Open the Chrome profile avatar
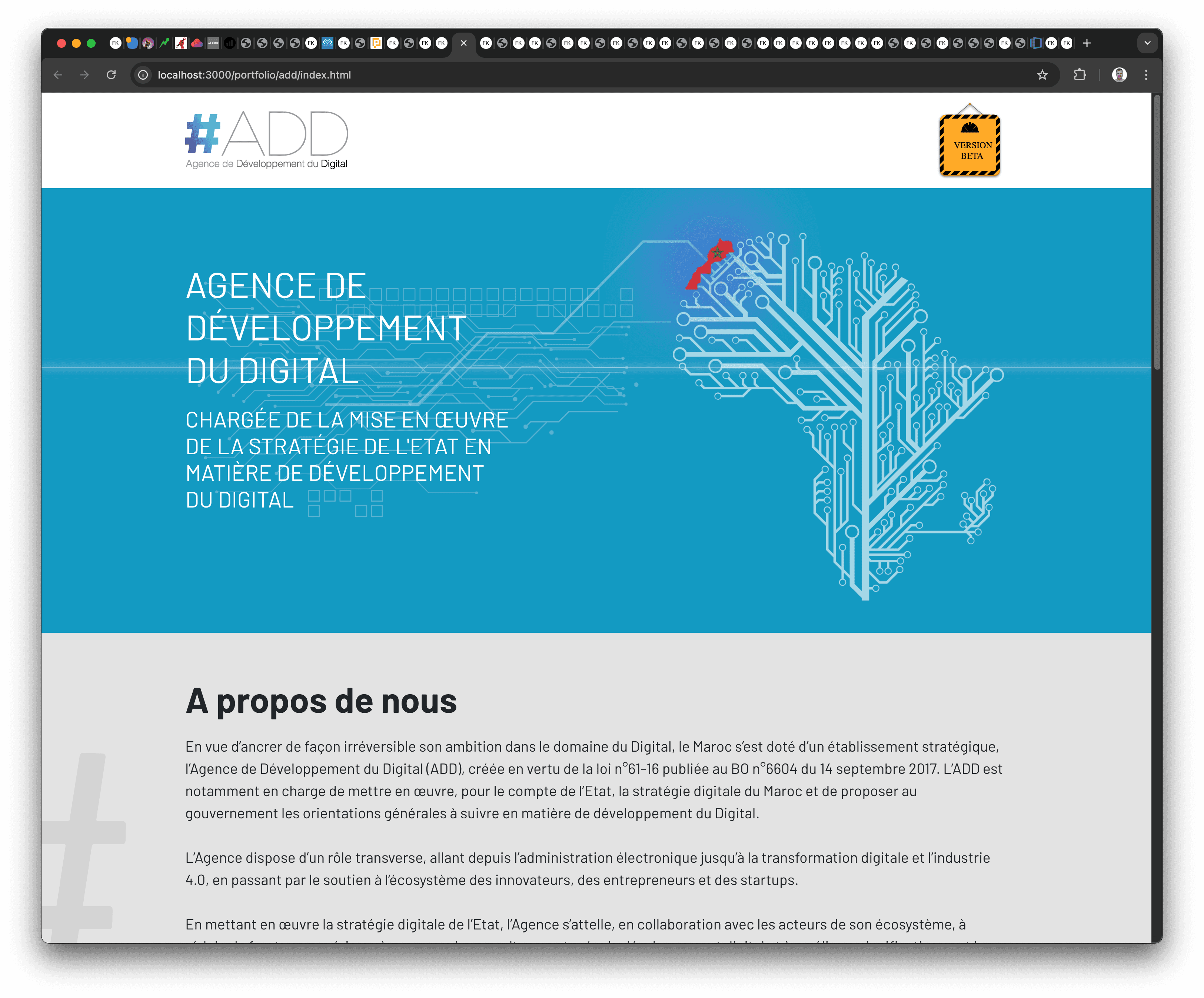The width and height of the screenshot is (1204, 998). pyautogui.click(x=1119, y=75)
